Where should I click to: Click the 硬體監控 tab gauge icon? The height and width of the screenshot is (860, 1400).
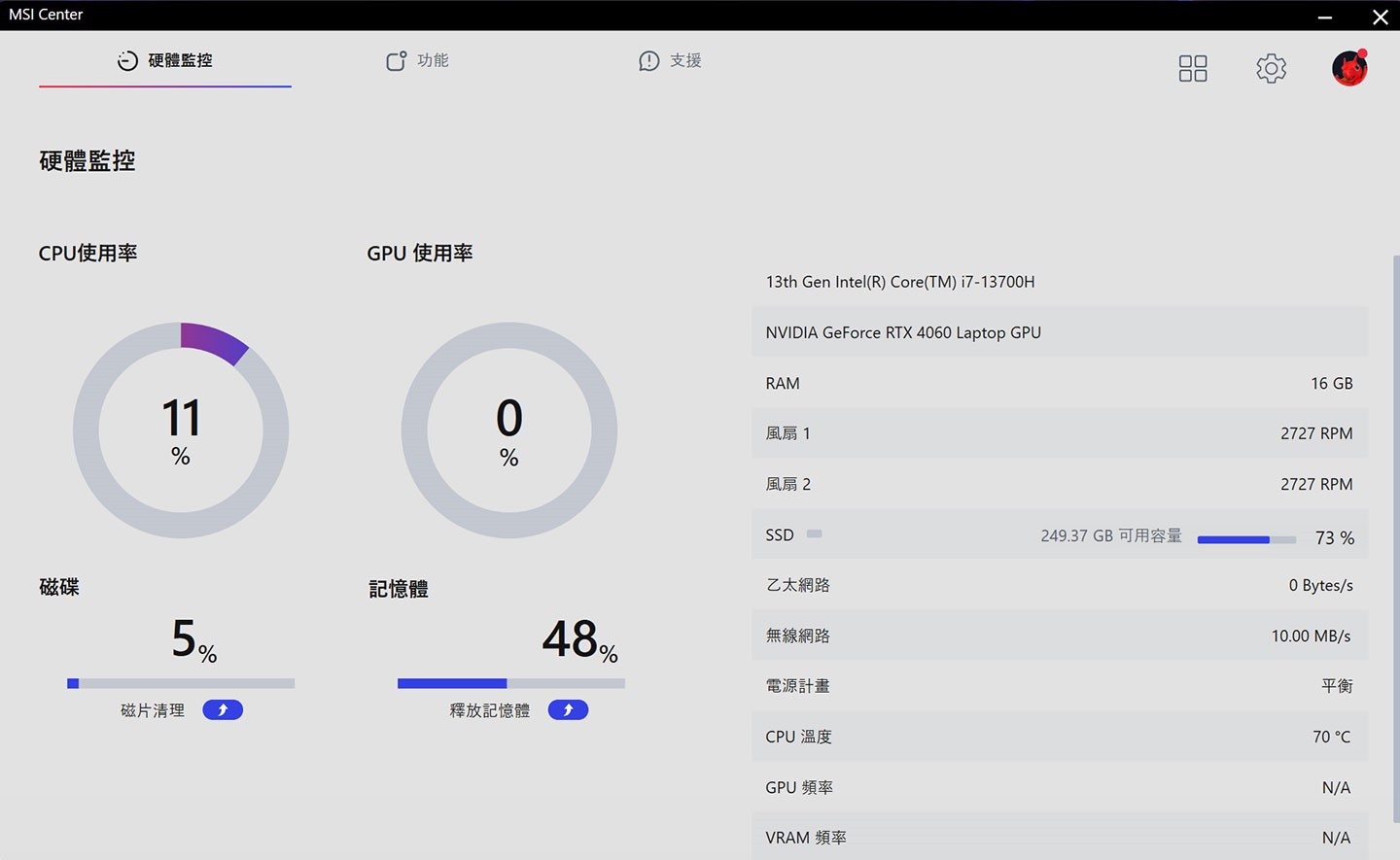127,61
